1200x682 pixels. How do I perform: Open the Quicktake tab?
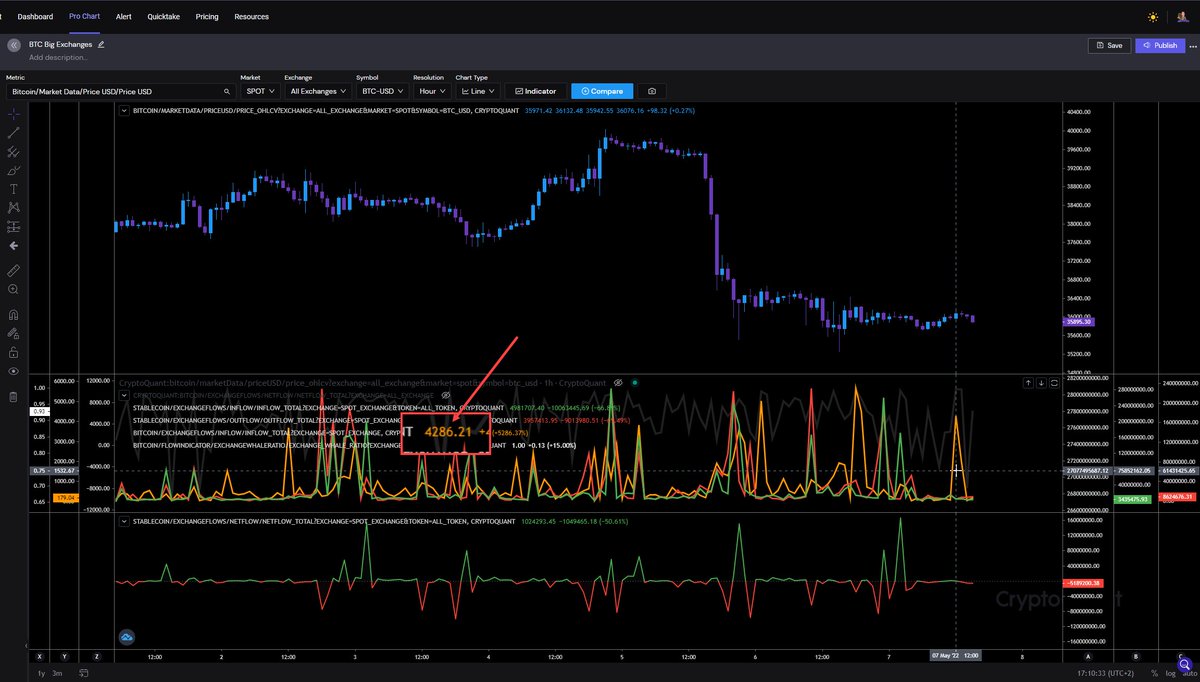click(x=164, y=17)
